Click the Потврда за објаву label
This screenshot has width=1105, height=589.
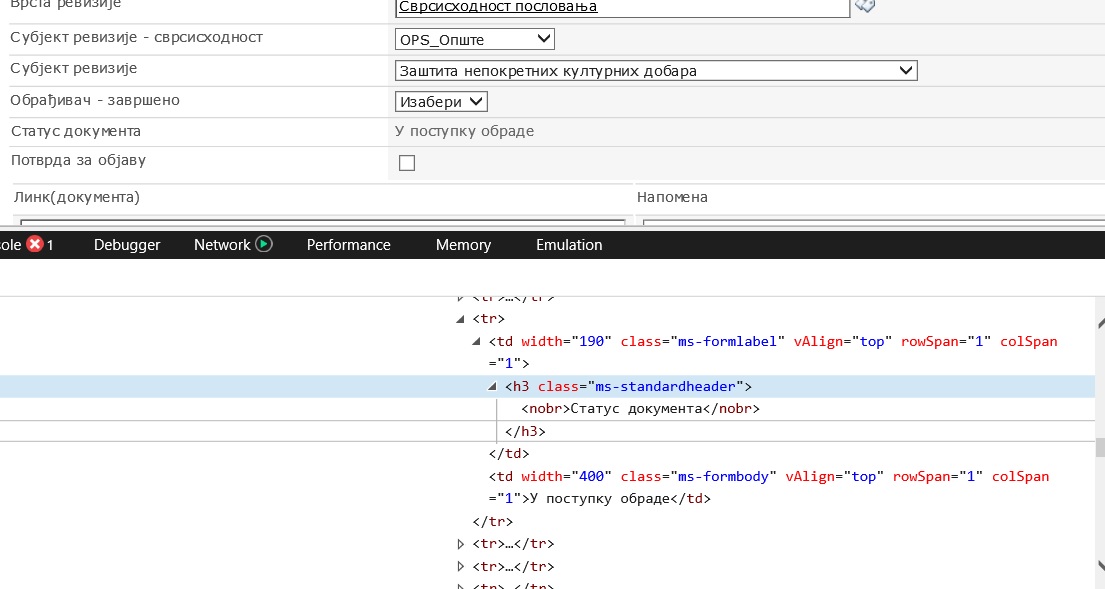pos(78,160)
